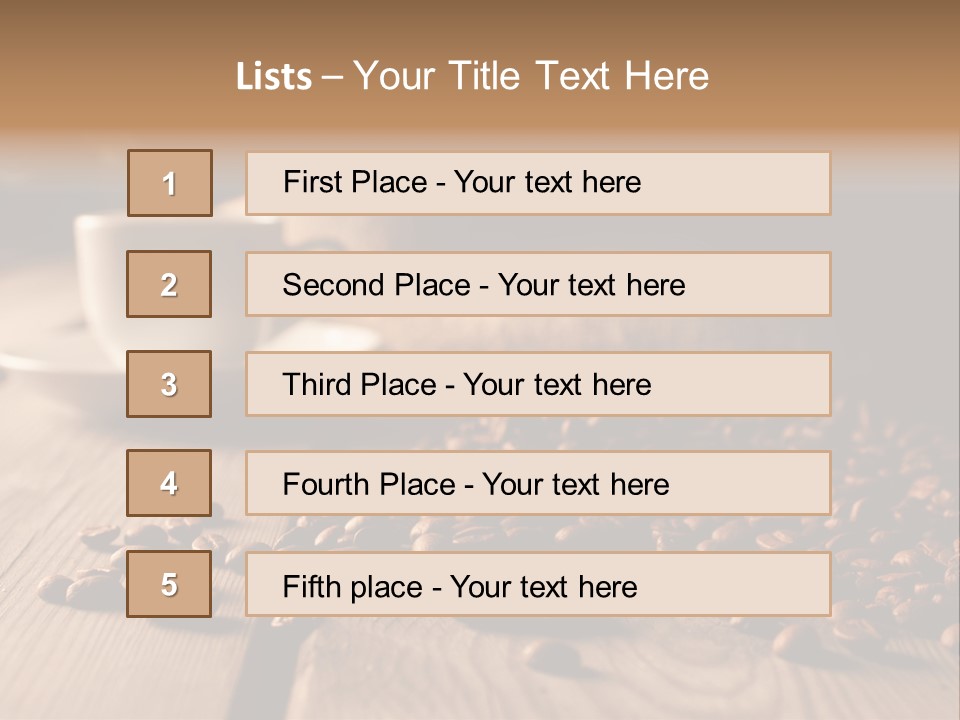Select the number 2 box
960x720 pixels.
tap(170, 284)
